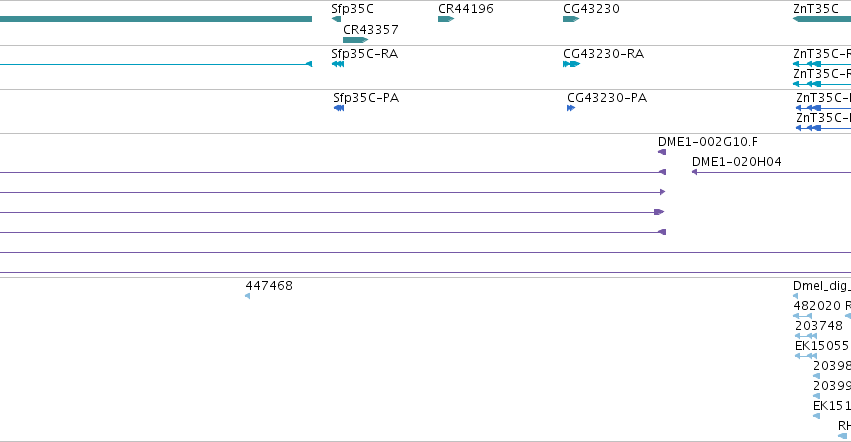Click the CG43230-PA protein label
The width and height of the screenshot is (851, 442).
click(607, 98)
